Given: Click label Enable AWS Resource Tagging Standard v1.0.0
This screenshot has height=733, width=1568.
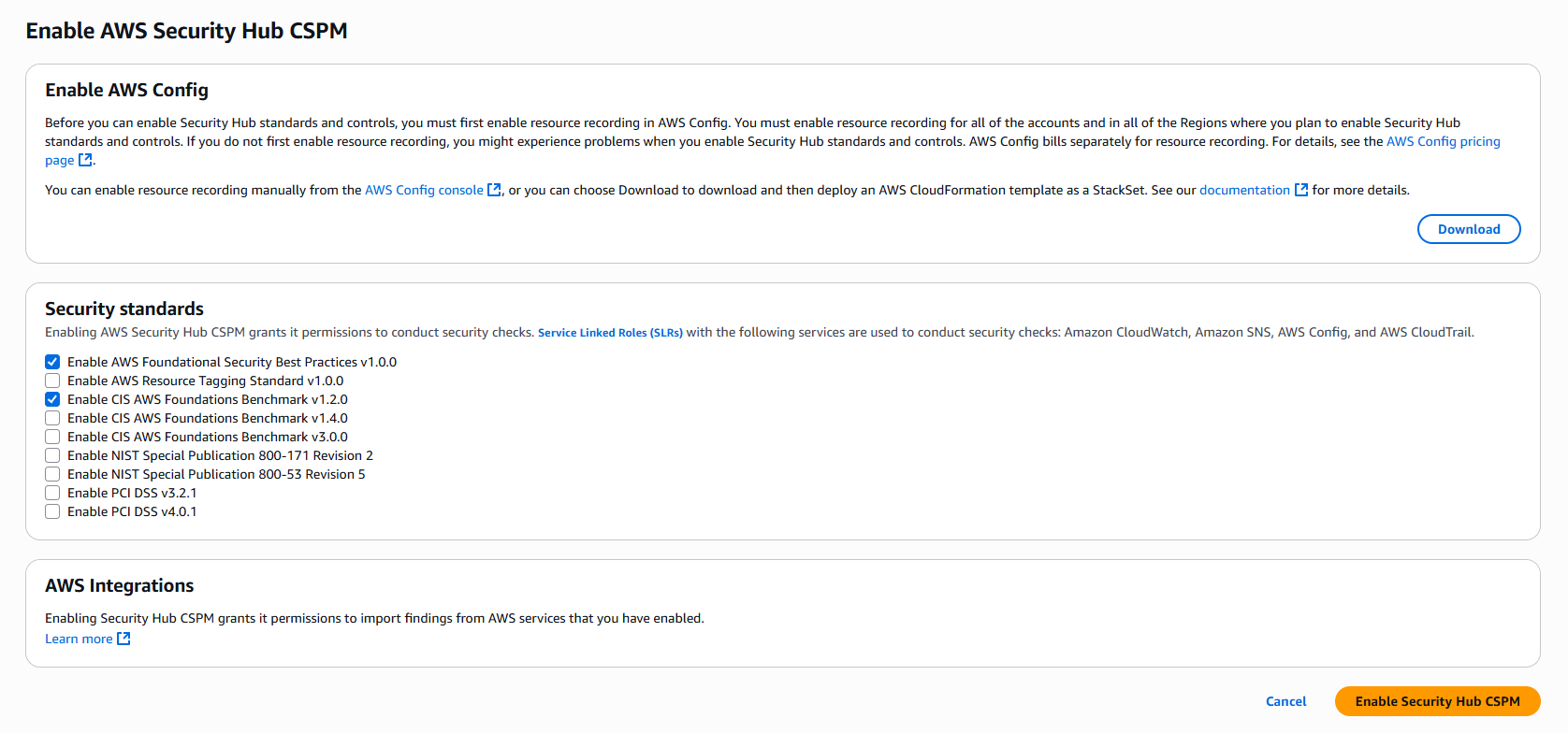Looking at the screenshot, I should point(205,381).
